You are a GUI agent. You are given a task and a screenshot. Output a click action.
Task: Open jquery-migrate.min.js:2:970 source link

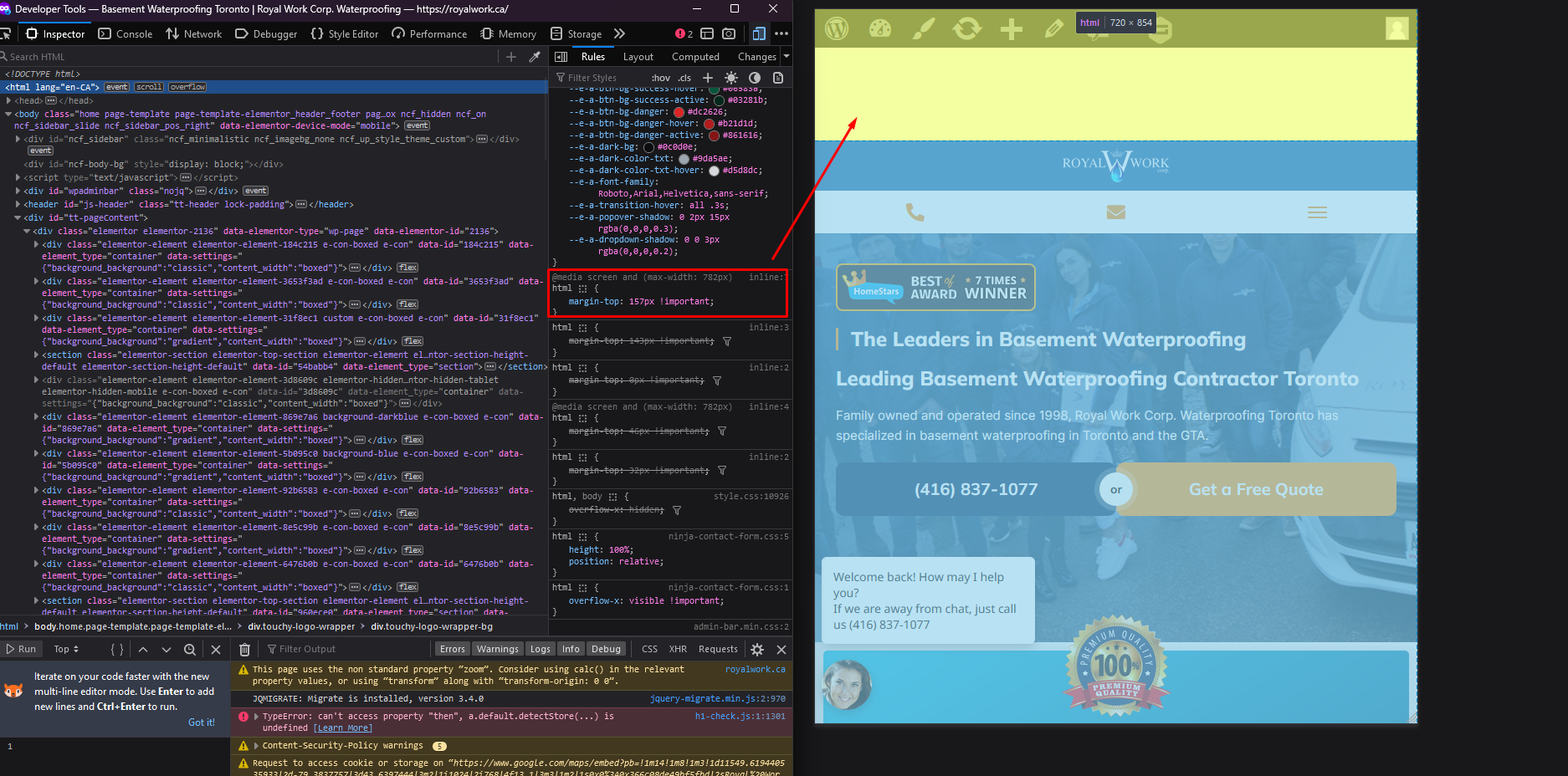pos(718,699)
